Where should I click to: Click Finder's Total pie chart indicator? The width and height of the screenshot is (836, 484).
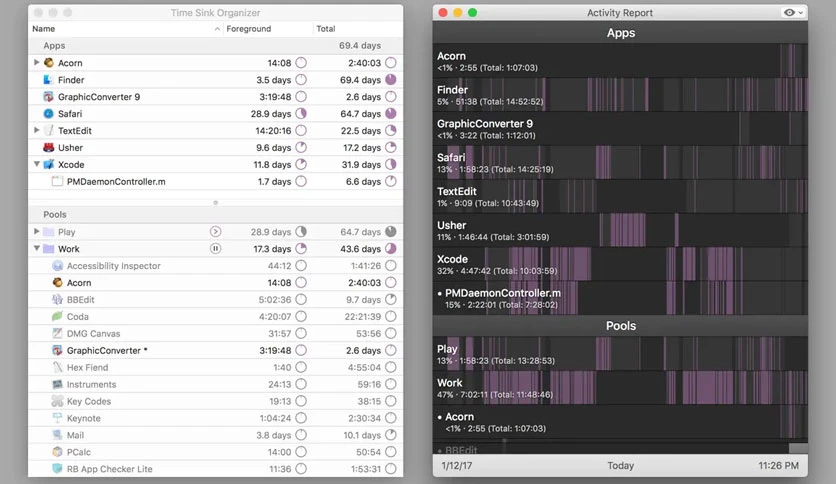coord(391,79)
